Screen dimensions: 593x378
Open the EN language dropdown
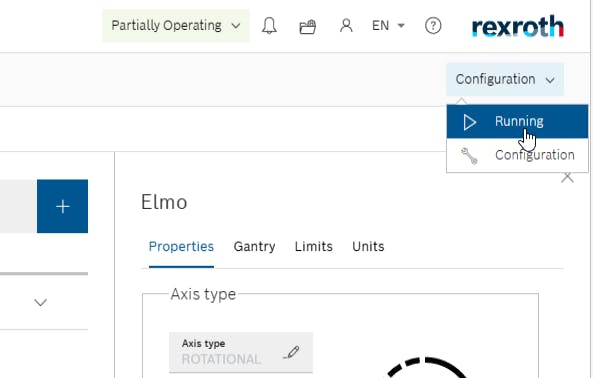388,26
